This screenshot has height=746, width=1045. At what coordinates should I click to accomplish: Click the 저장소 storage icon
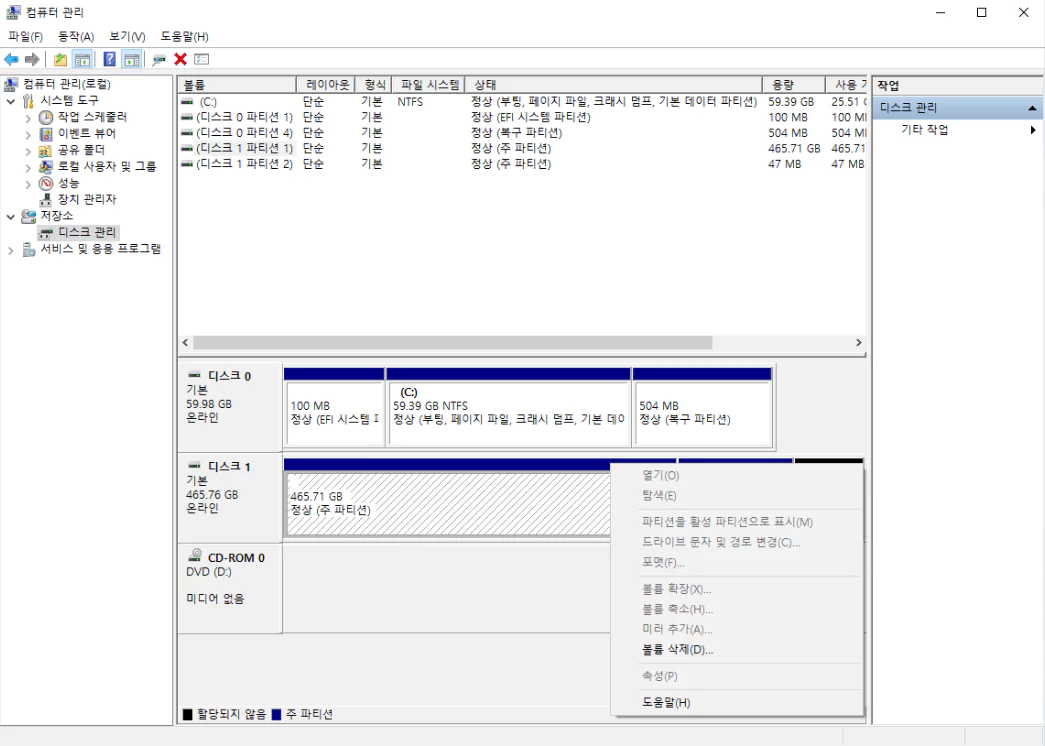coord(29,216)
